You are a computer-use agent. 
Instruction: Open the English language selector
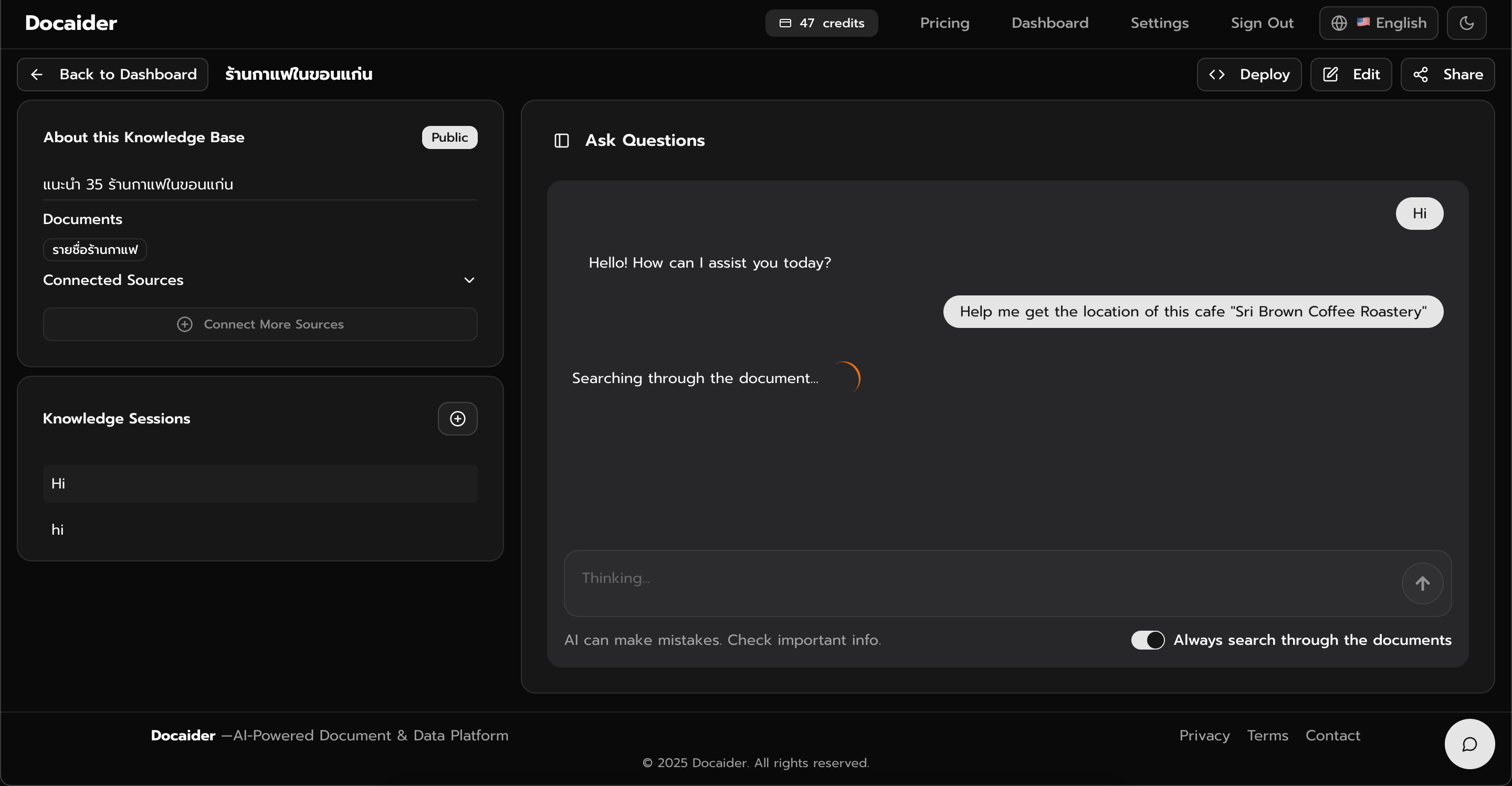point(1378,23)
